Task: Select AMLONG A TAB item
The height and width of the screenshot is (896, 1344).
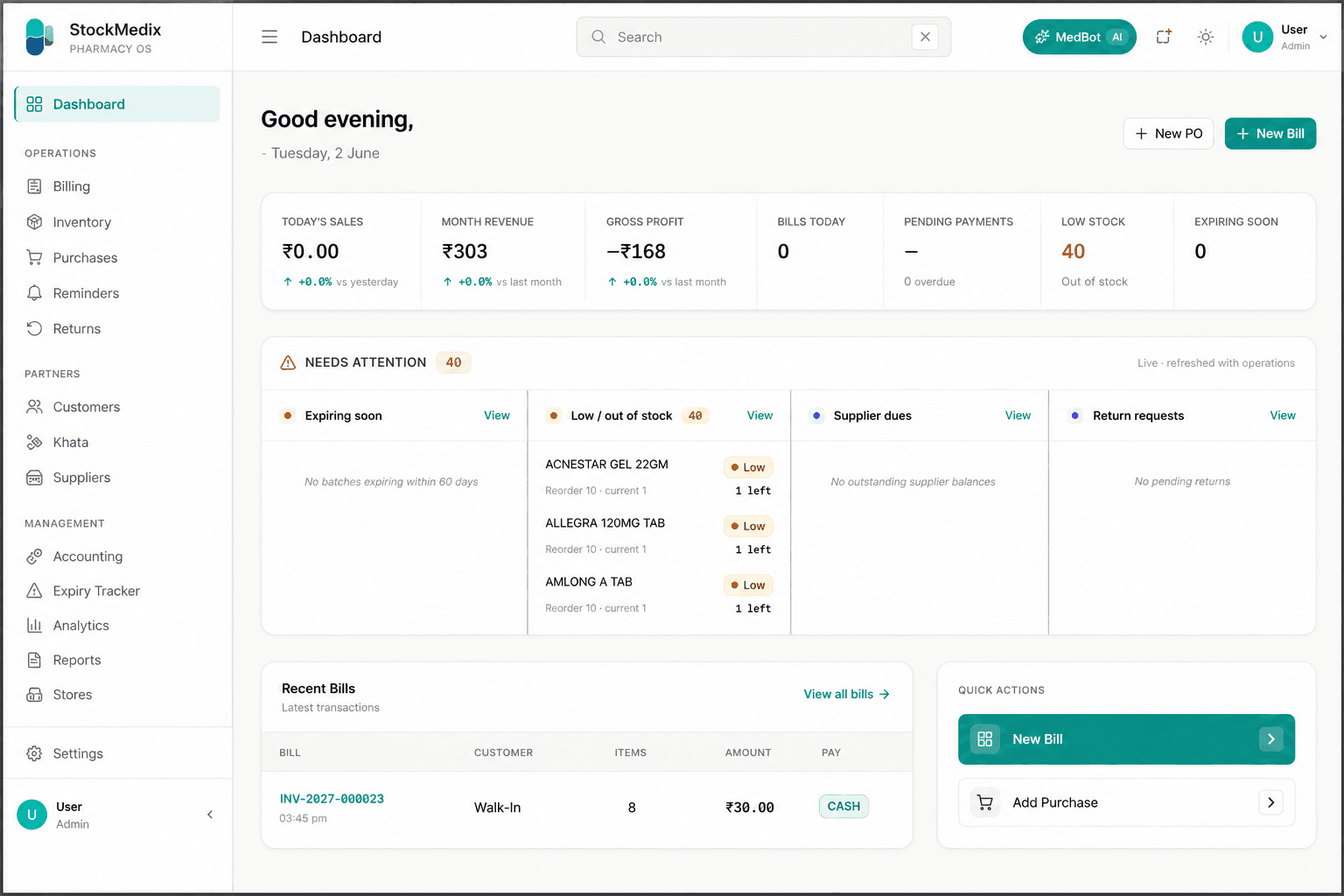Action: coord(588,582)
